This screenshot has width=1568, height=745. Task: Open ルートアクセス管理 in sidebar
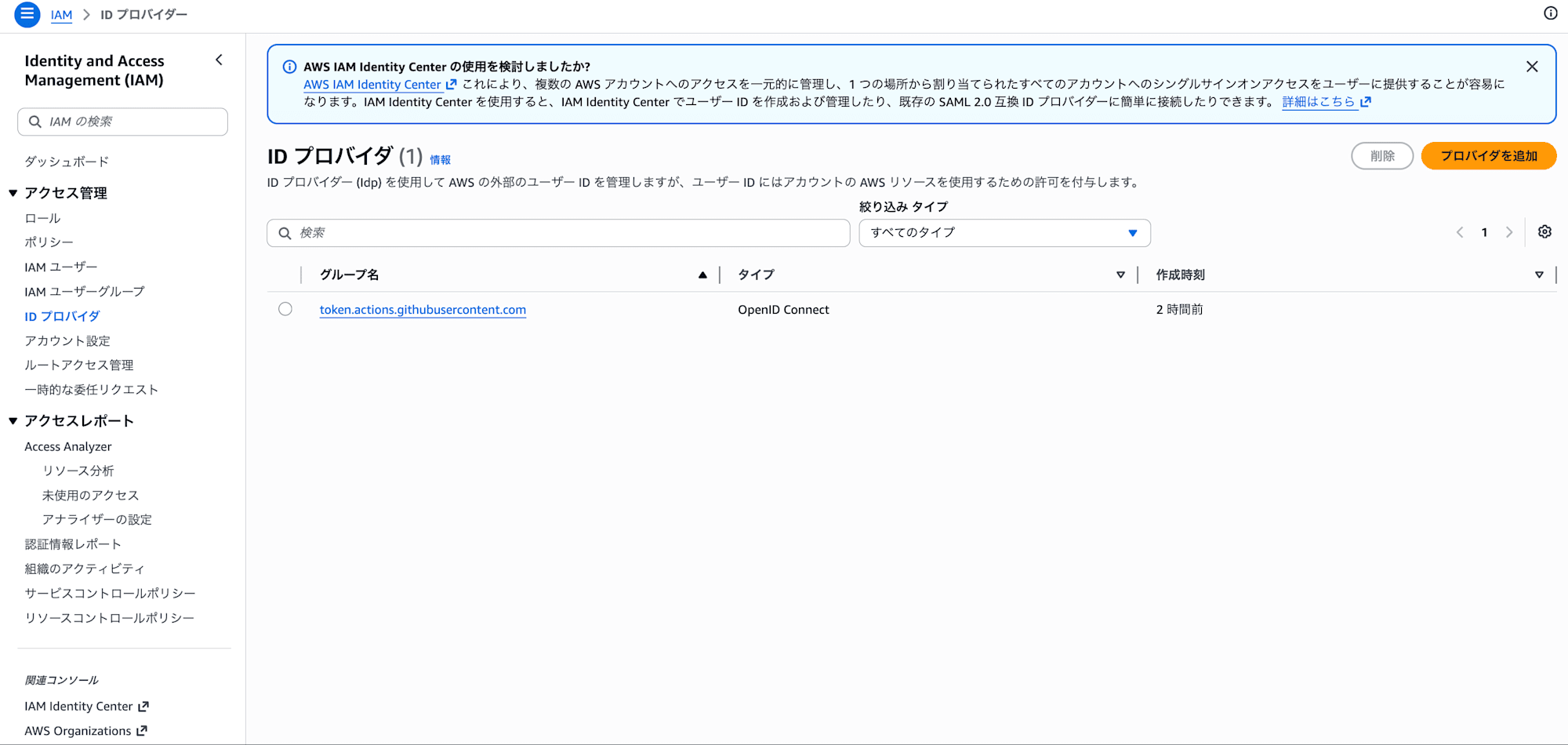[79, 365]
